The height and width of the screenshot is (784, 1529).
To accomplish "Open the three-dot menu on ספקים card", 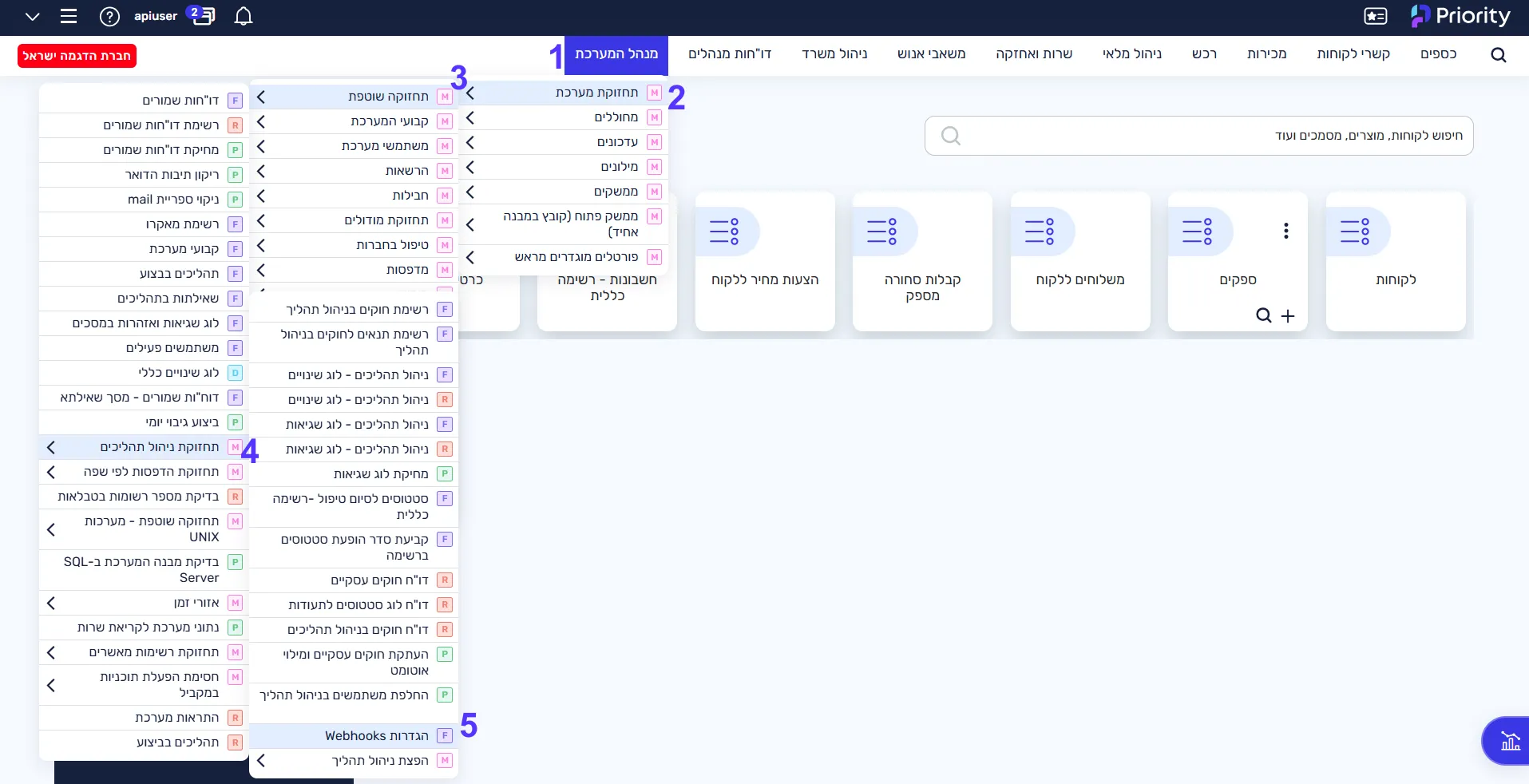I will pyautogui.click(x=1285, y=231).
